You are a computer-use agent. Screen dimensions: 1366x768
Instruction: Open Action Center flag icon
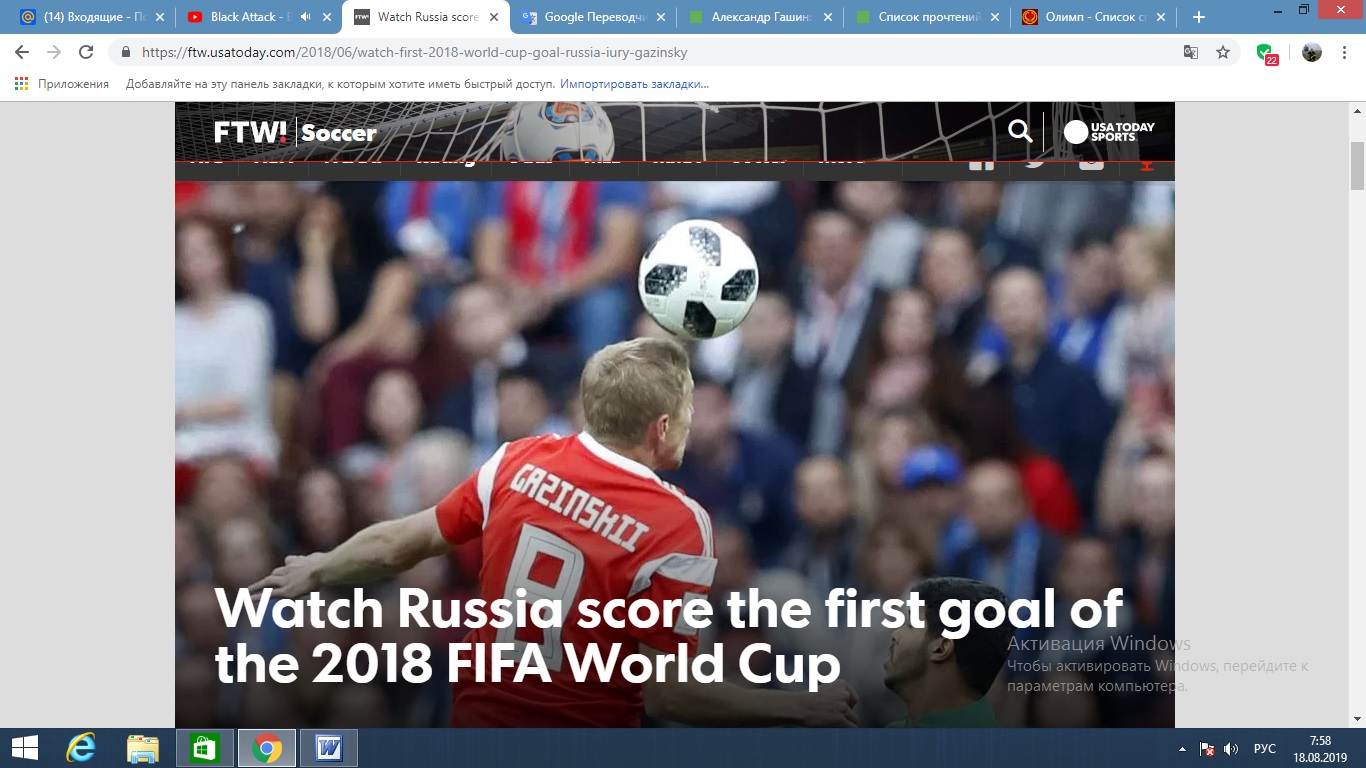point(1207,748)
